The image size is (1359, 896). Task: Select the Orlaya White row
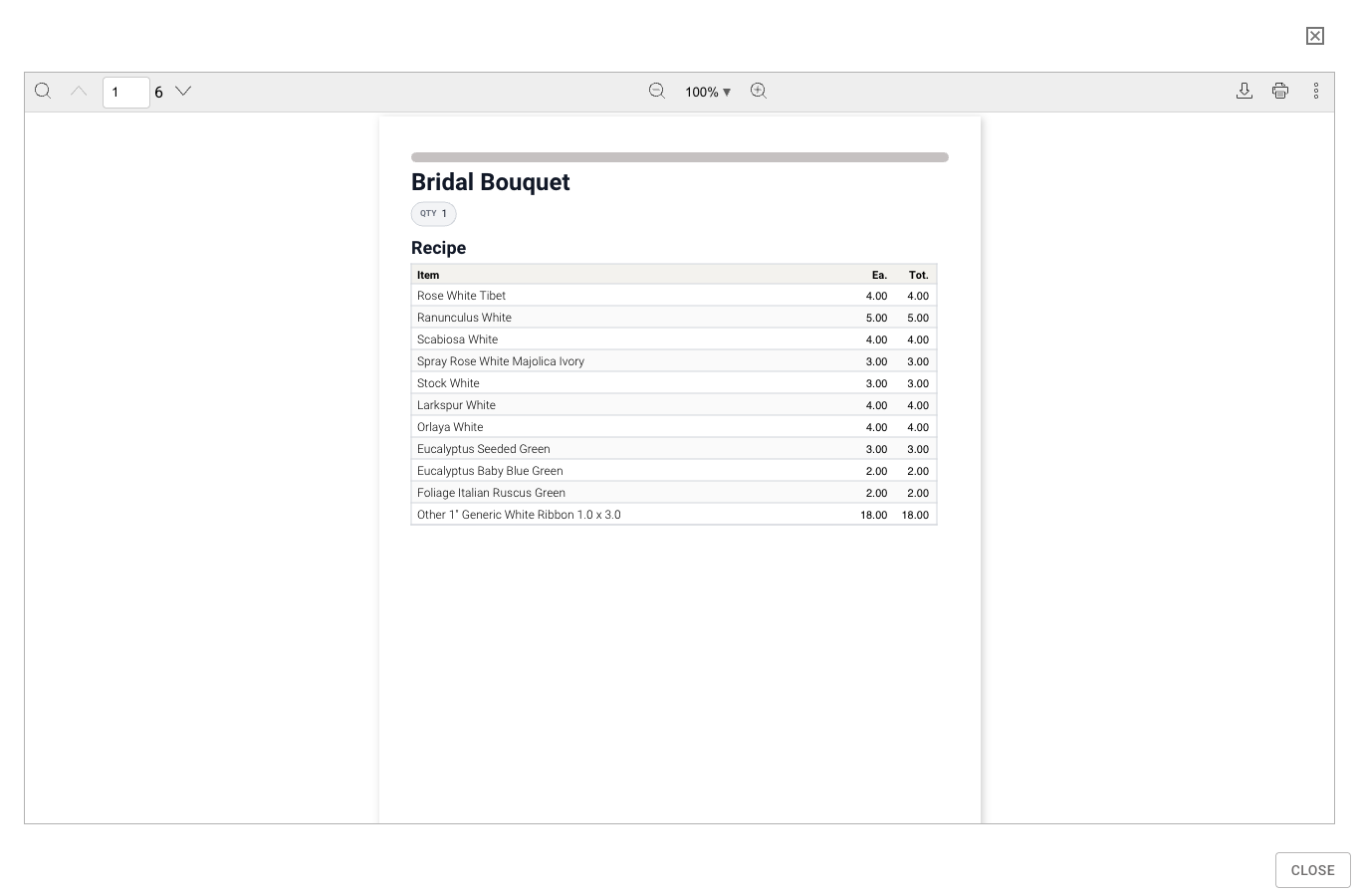coord(674,427)
